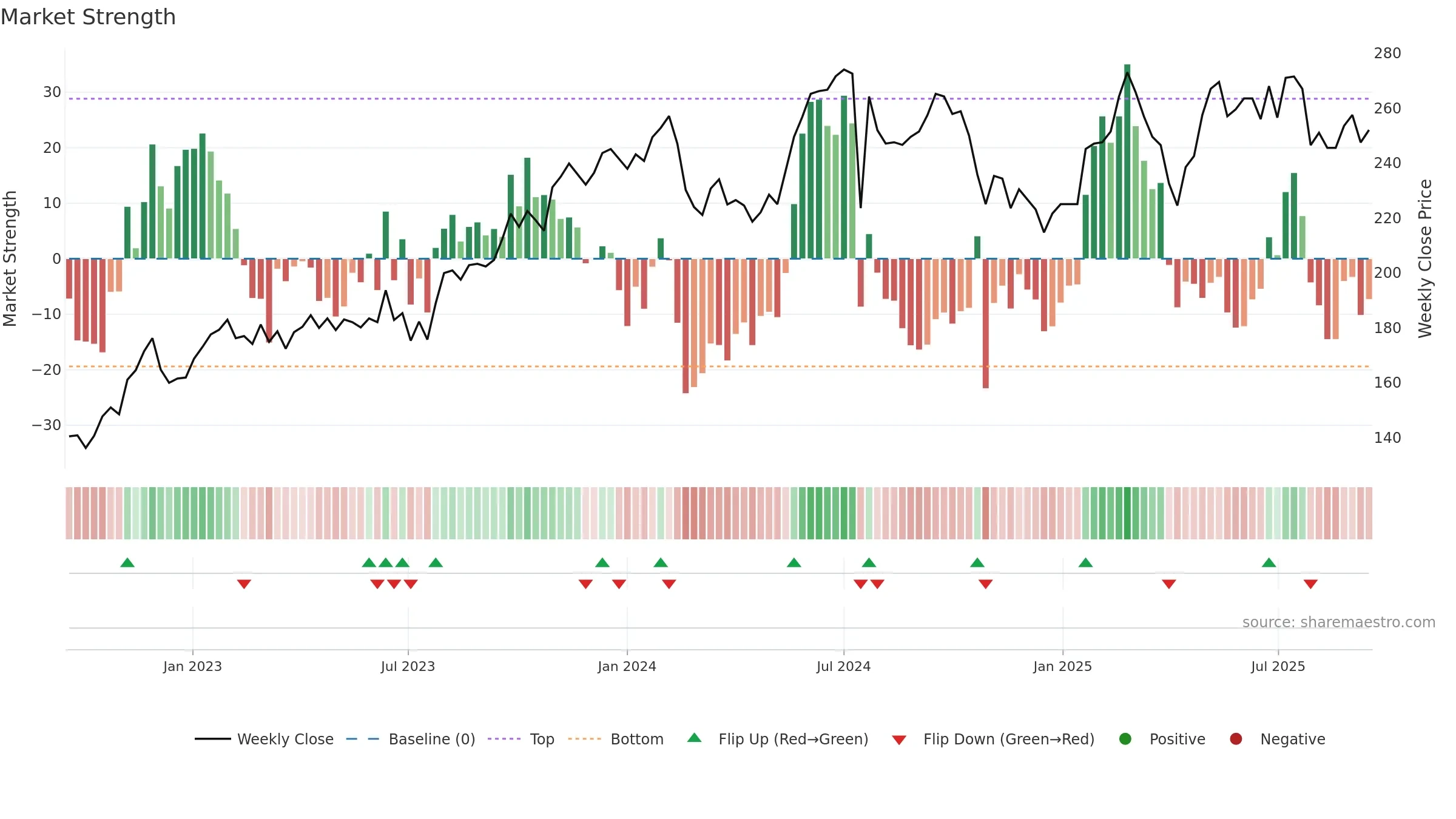
Task: Toggle the Positive legend entry
Action: (x=1162, y=739)
